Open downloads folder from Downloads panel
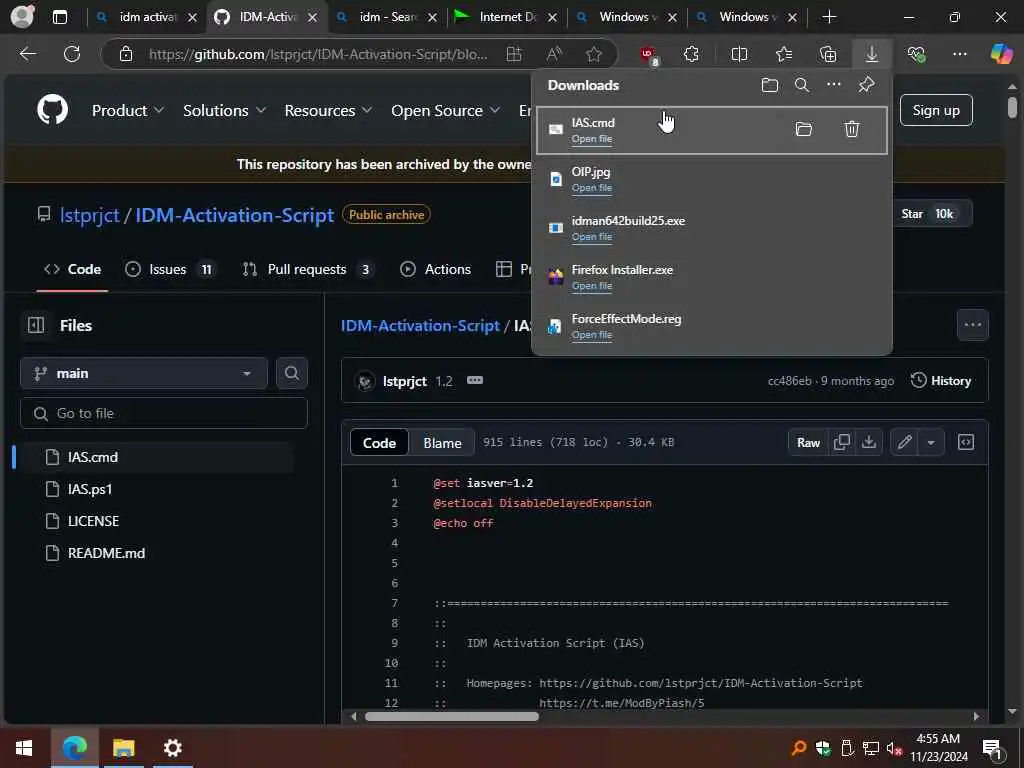This screenshot has height=768, width=1024. point(770,85)
